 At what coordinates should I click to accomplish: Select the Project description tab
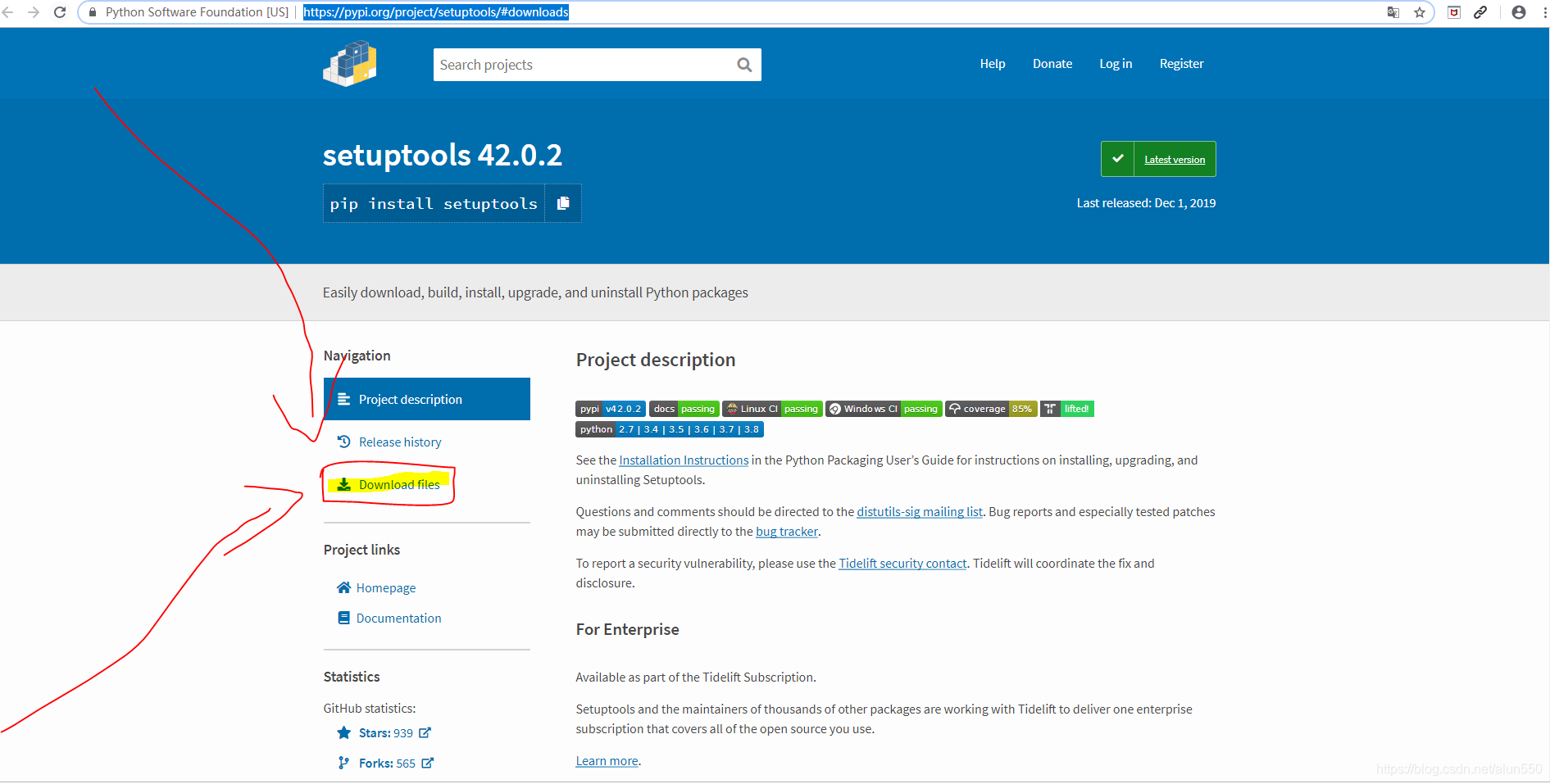pos(427,399)
